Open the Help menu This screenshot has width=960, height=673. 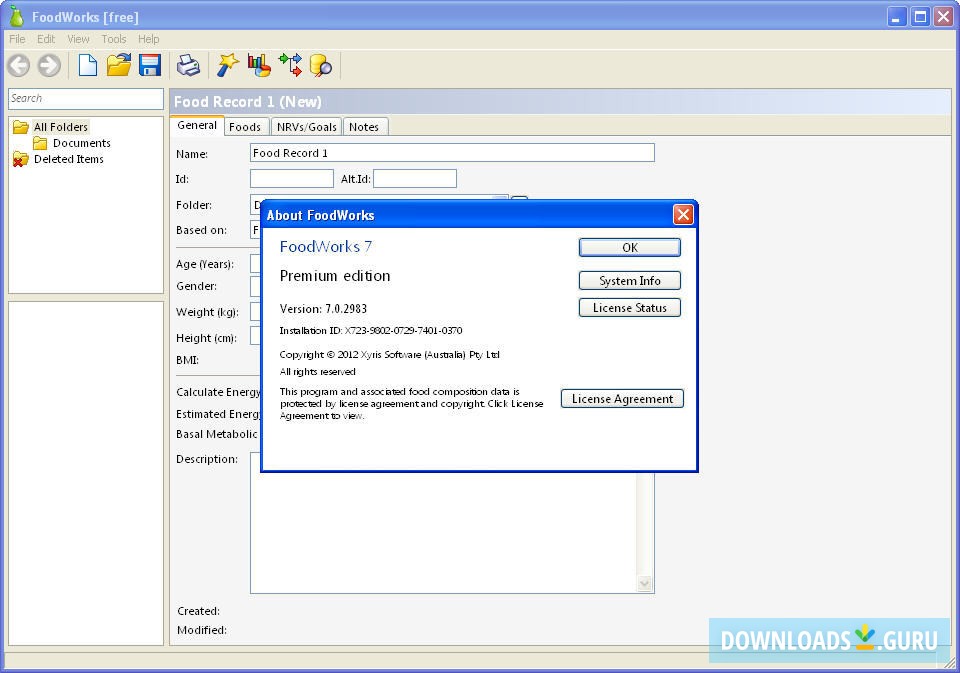148,39
